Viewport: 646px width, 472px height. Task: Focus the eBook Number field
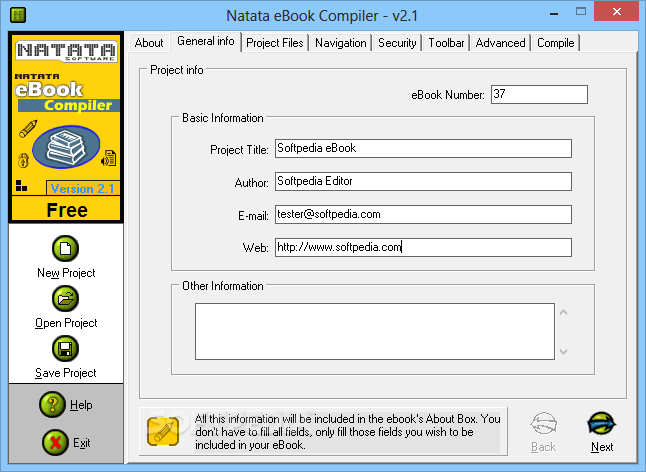point(539,94)
